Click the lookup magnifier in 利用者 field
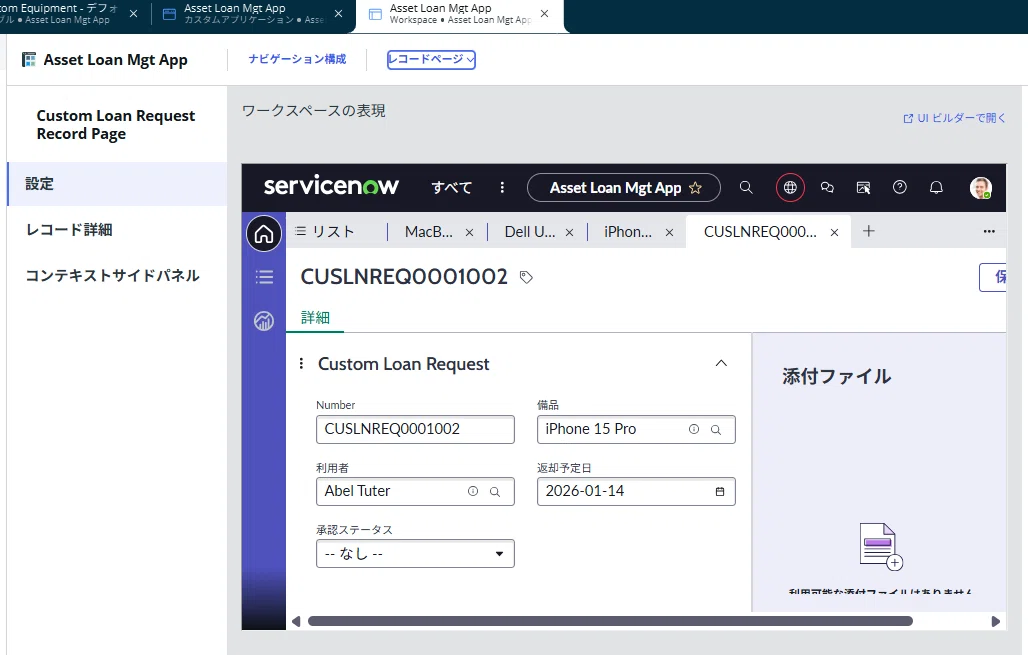 [x=495, y=492]
